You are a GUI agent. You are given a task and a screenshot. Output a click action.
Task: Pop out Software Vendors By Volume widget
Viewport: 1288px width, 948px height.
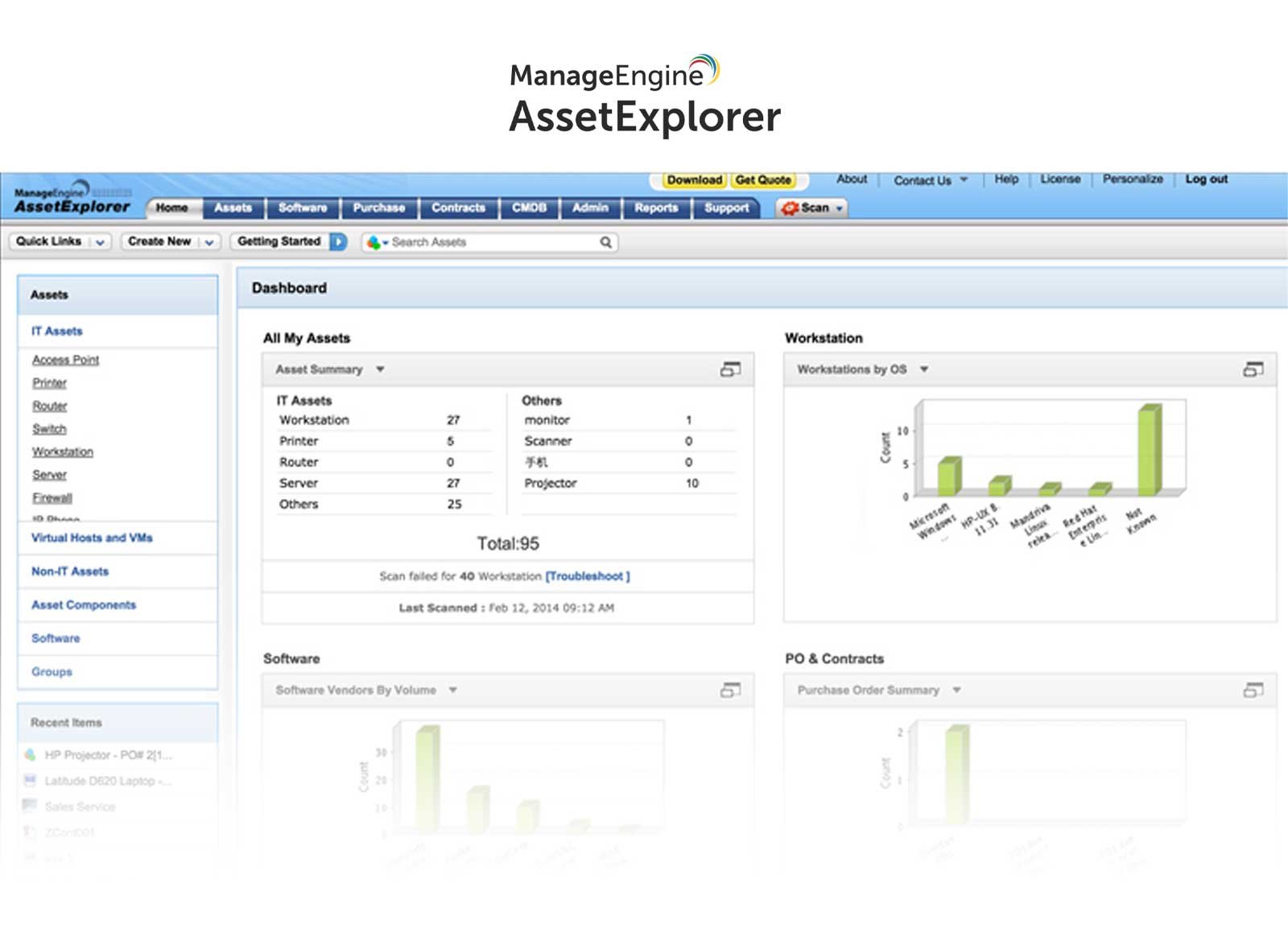[x=730, y=690]
